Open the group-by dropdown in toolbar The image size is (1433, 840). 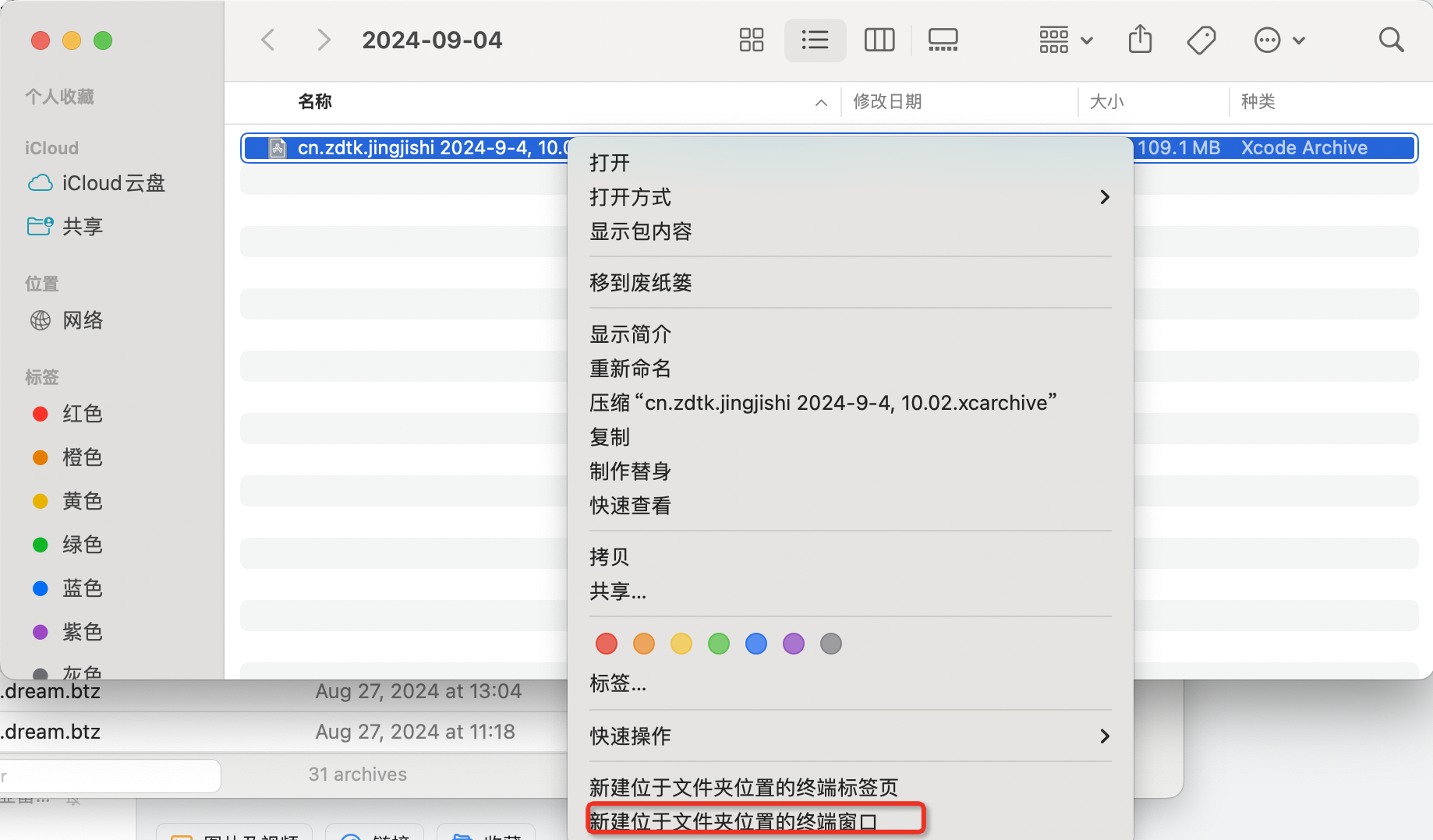click(1065, 40)
